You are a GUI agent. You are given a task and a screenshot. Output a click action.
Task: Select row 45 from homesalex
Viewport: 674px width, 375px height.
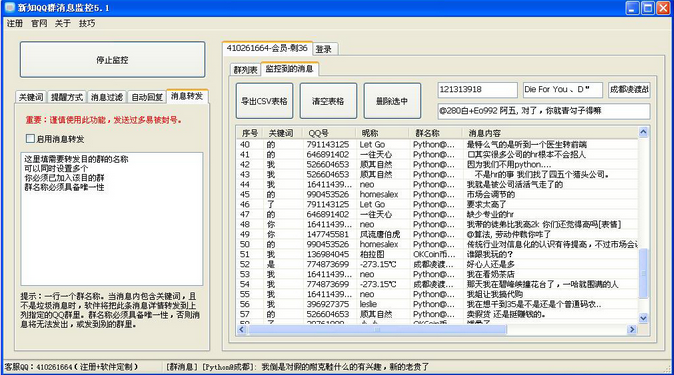coord(438,194)
